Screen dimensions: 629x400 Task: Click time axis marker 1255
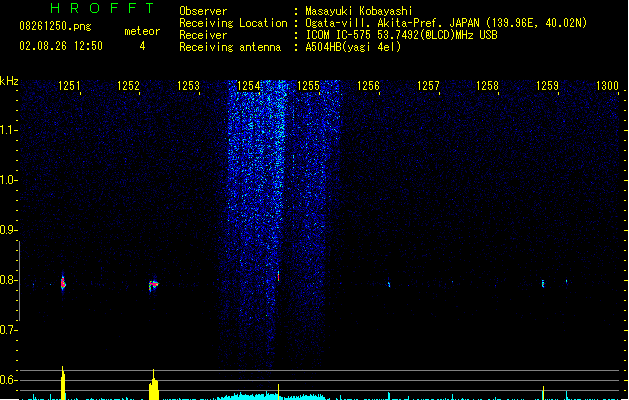pyautogui.click(x=308, y=86)
